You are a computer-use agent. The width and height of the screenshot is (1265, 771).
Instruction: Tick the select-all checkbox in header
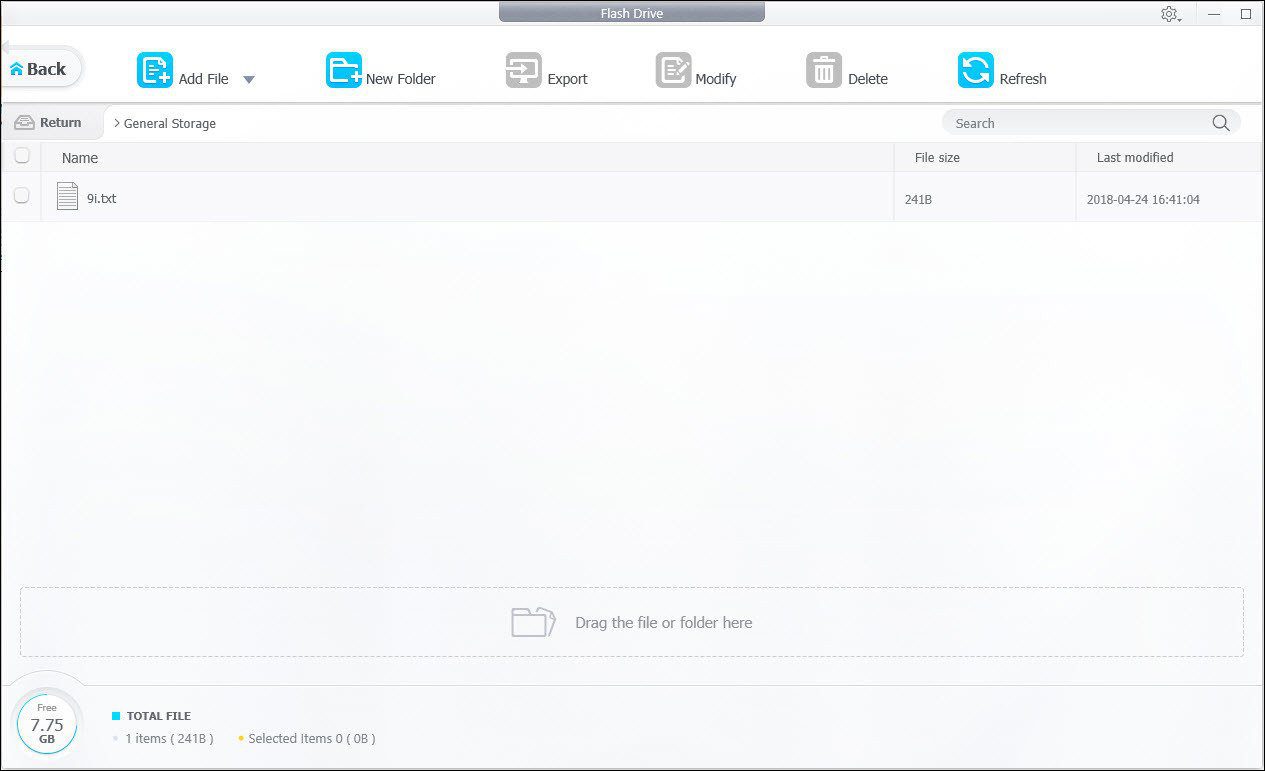click(22, 156)
